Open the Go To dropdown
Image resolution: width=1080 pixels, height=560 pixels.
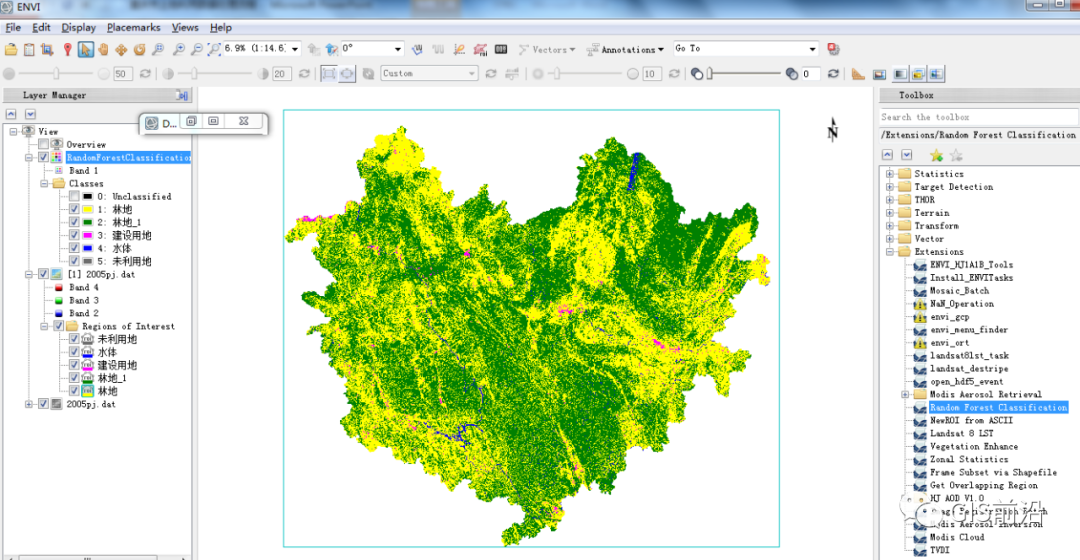click(x=745, y=48)
